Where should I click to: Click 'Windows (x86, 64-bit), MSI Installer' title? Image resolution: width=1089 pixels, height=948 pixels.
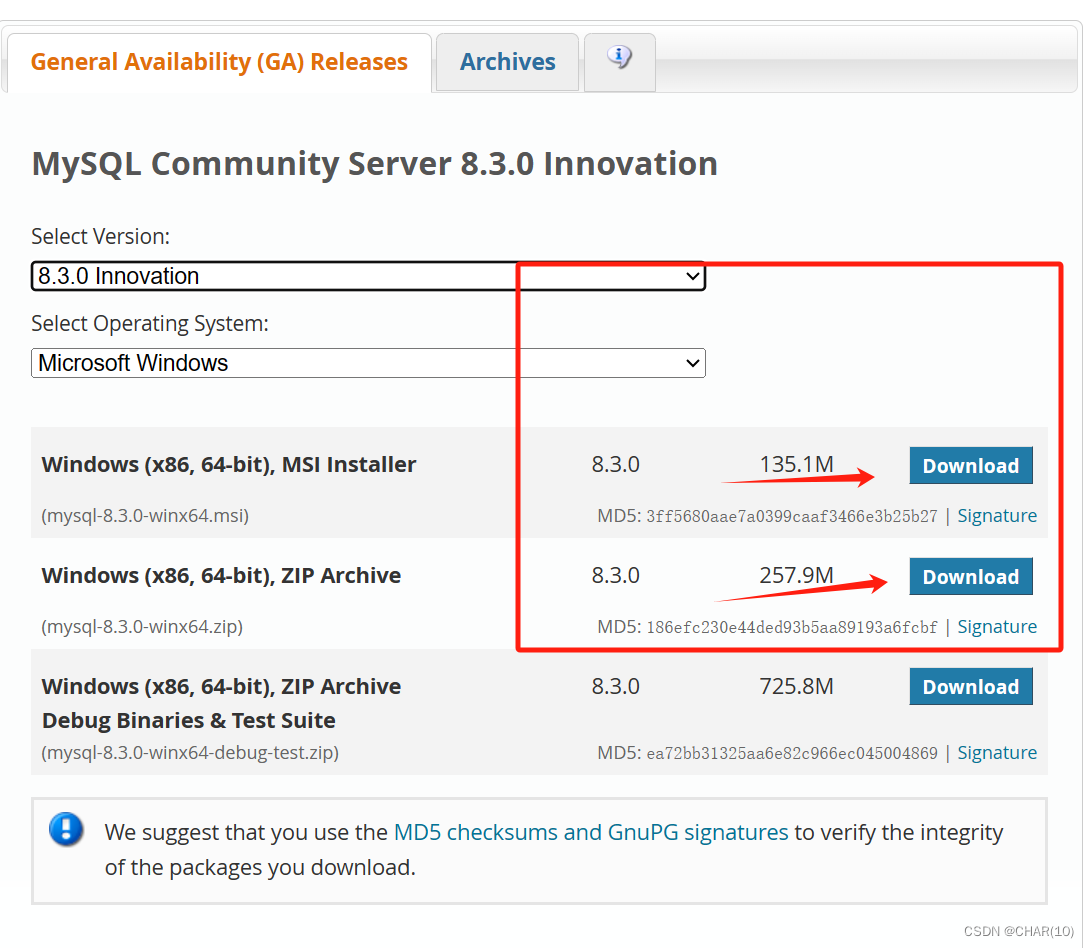click(x=229, y=465)
